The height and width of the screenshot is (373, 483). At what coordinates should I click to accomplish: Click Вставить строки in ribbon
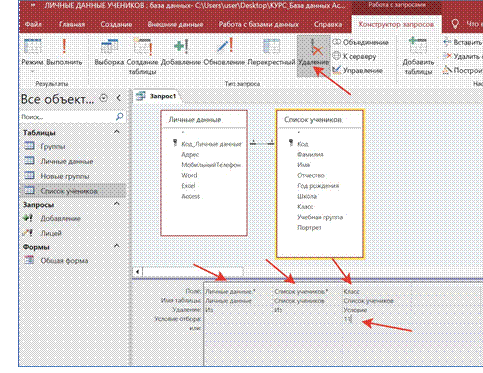pyautogui.click(x=463, y=42)
